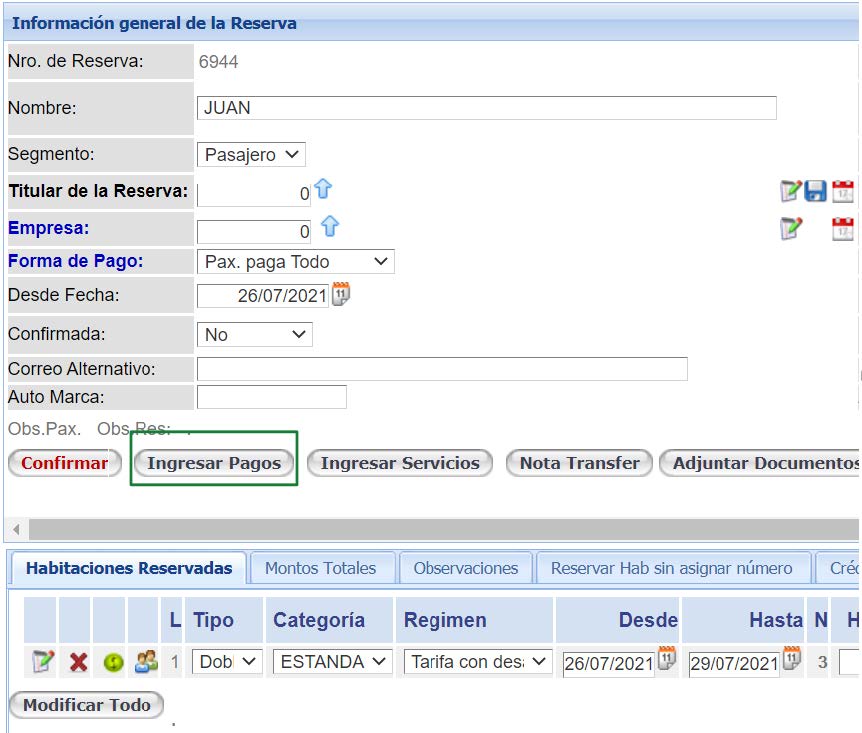This screenshot has height=733, width=862.
Task: Switch to the Montos Totales tab
Action: (321, 566)
